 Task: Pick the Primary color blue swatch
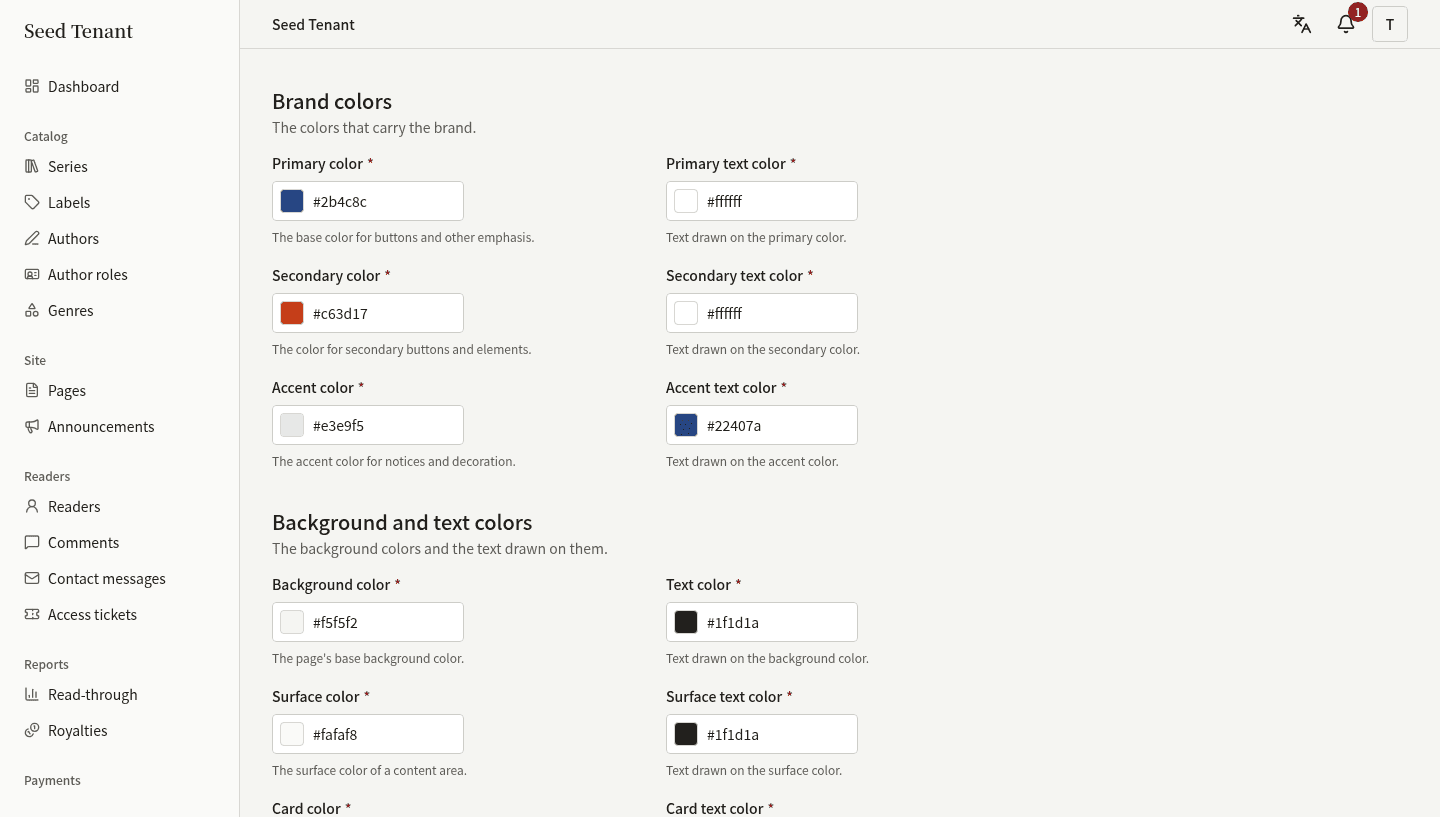pos(292,201)
